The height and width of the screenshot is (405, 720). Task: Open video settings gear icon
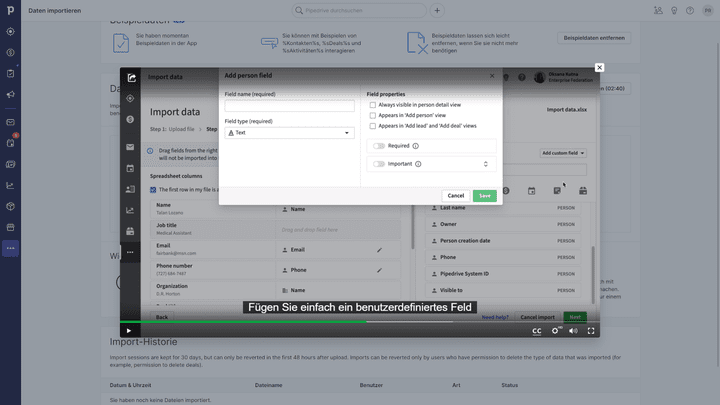coord(556,331)
